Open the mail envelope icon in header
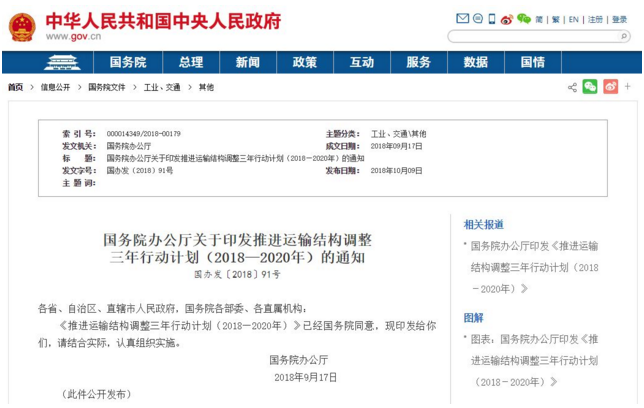Viewport: 644px width, 408px height. [462, 18]
